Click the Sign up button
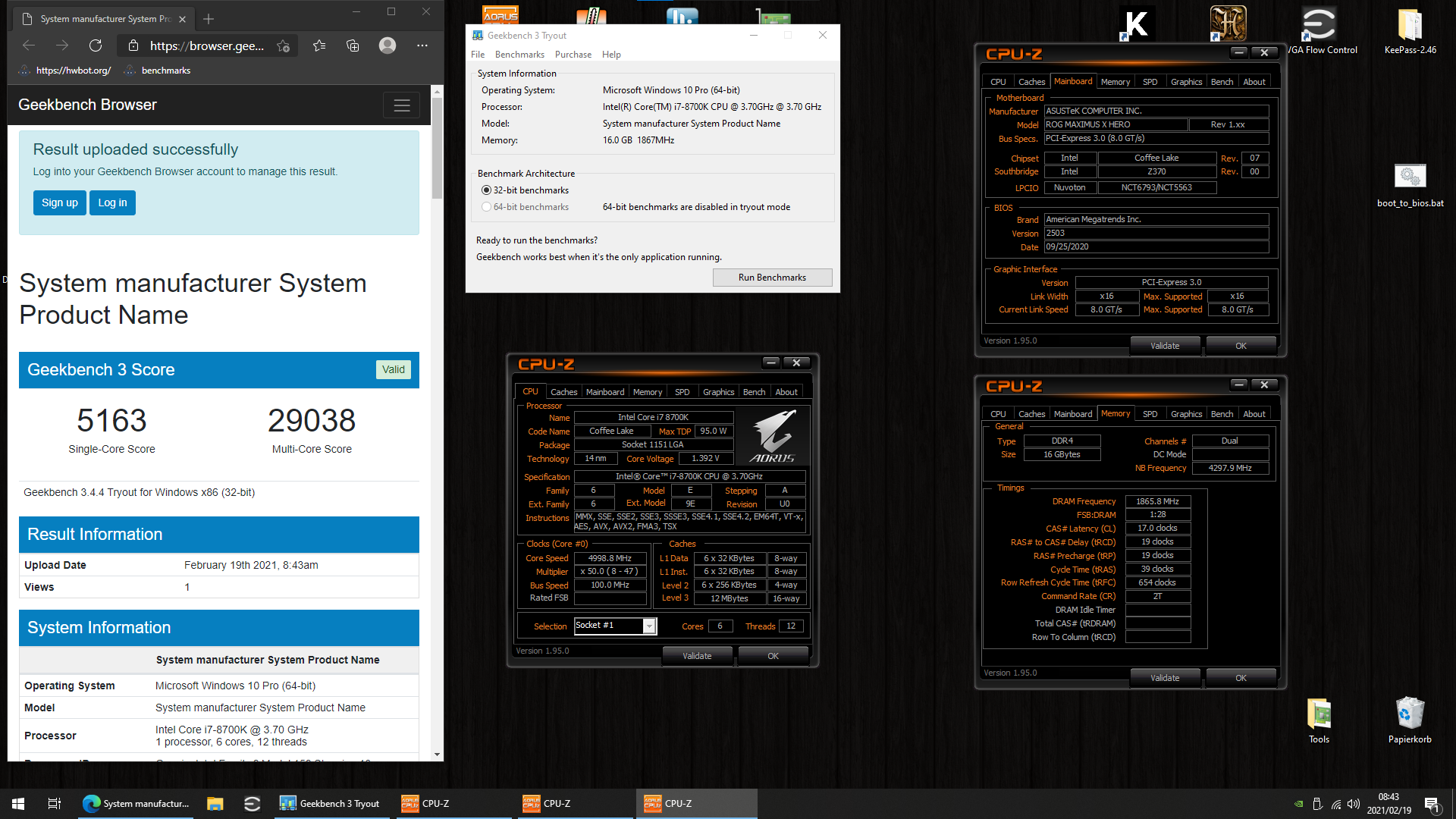 (59, 202)
